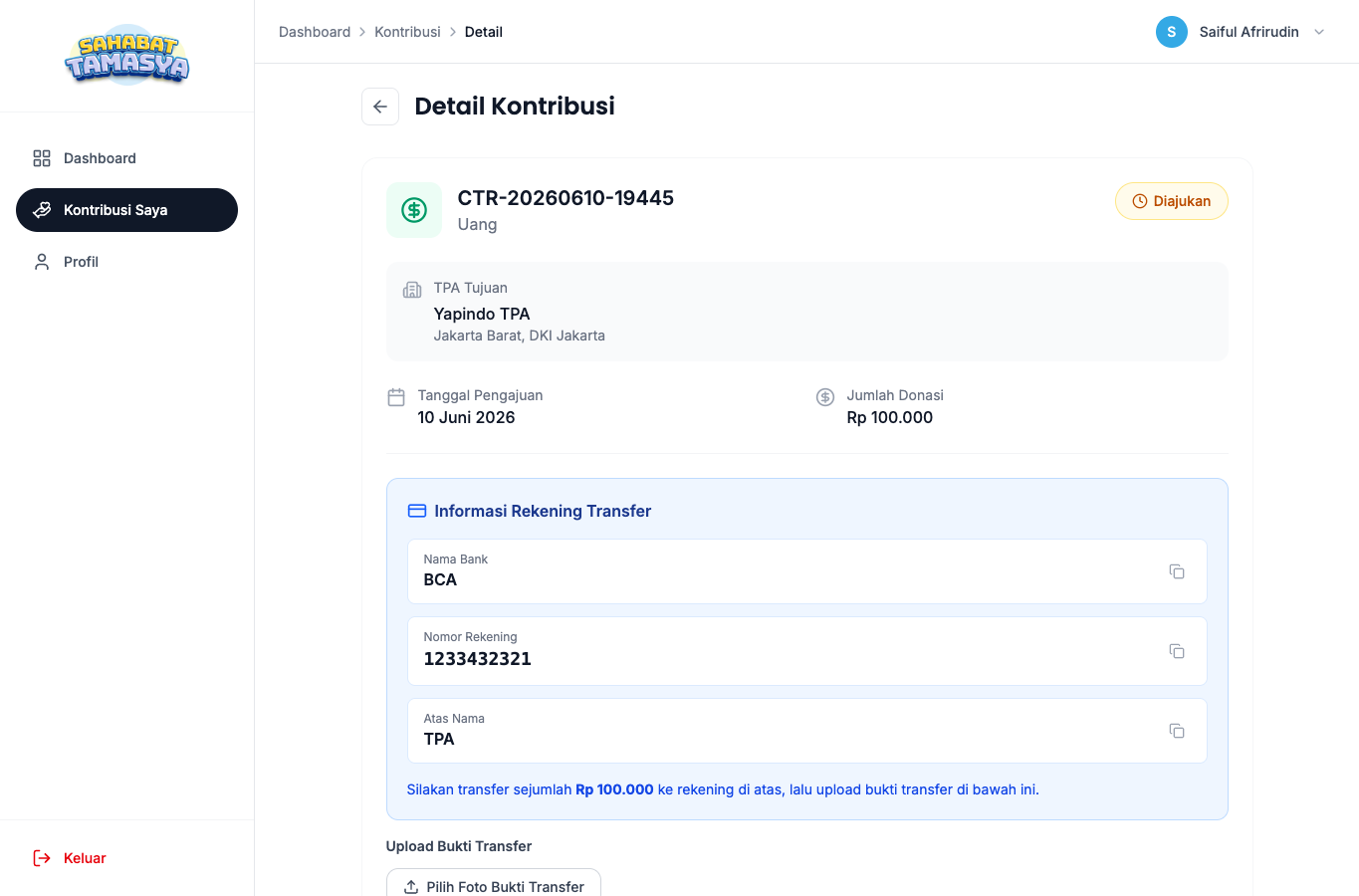Copy the Atas Nama value TPA
This screenshot has width=1359, height=896.
pos(1177,731)
